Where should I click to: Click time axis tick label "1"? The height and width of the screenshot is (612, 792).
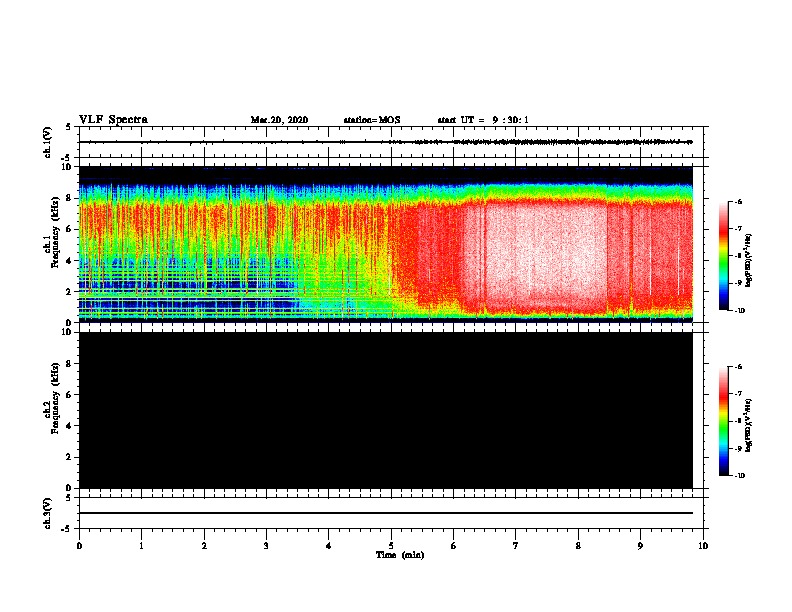click(x=141, y=546)
